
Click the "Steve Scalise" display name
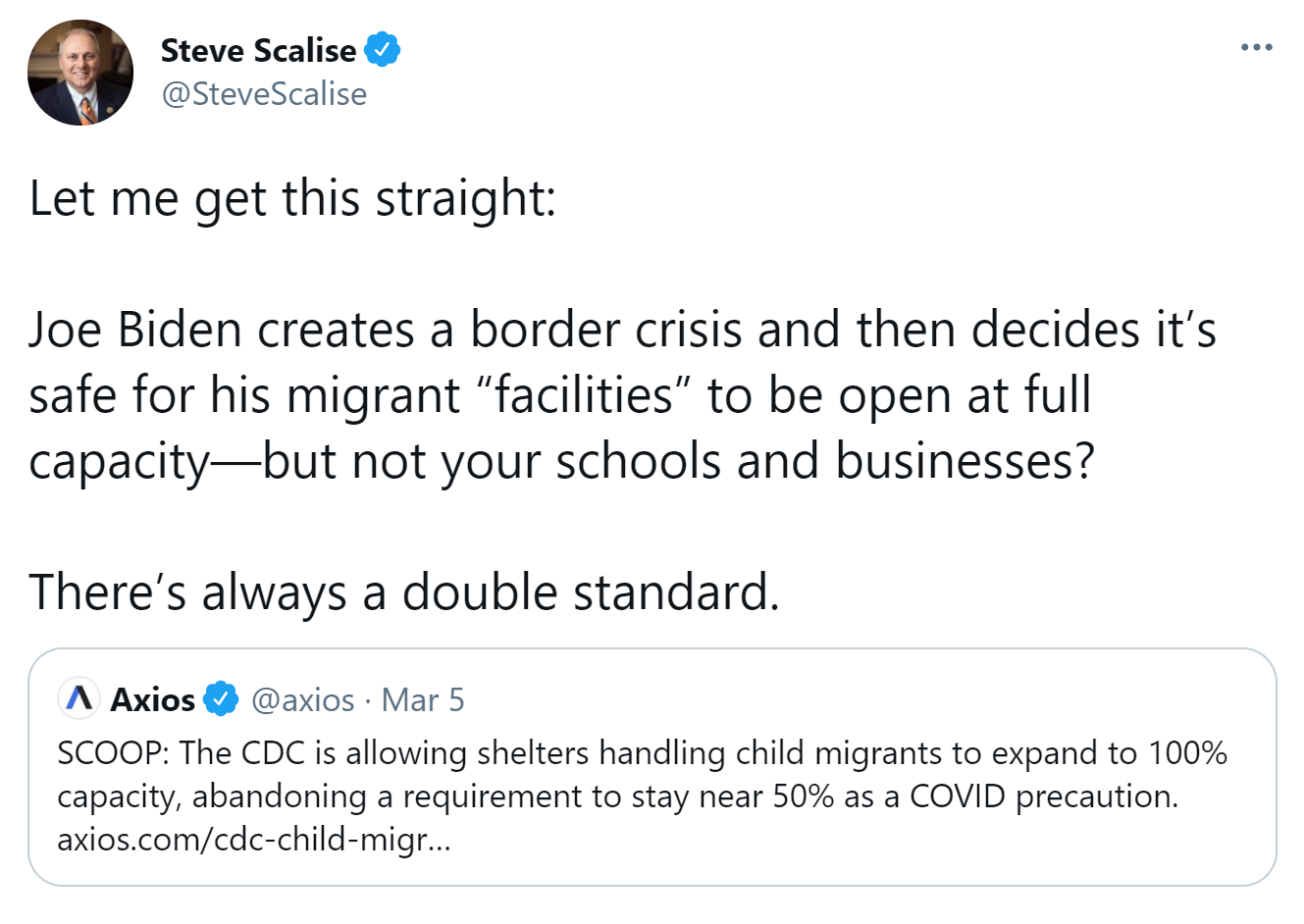258,50
